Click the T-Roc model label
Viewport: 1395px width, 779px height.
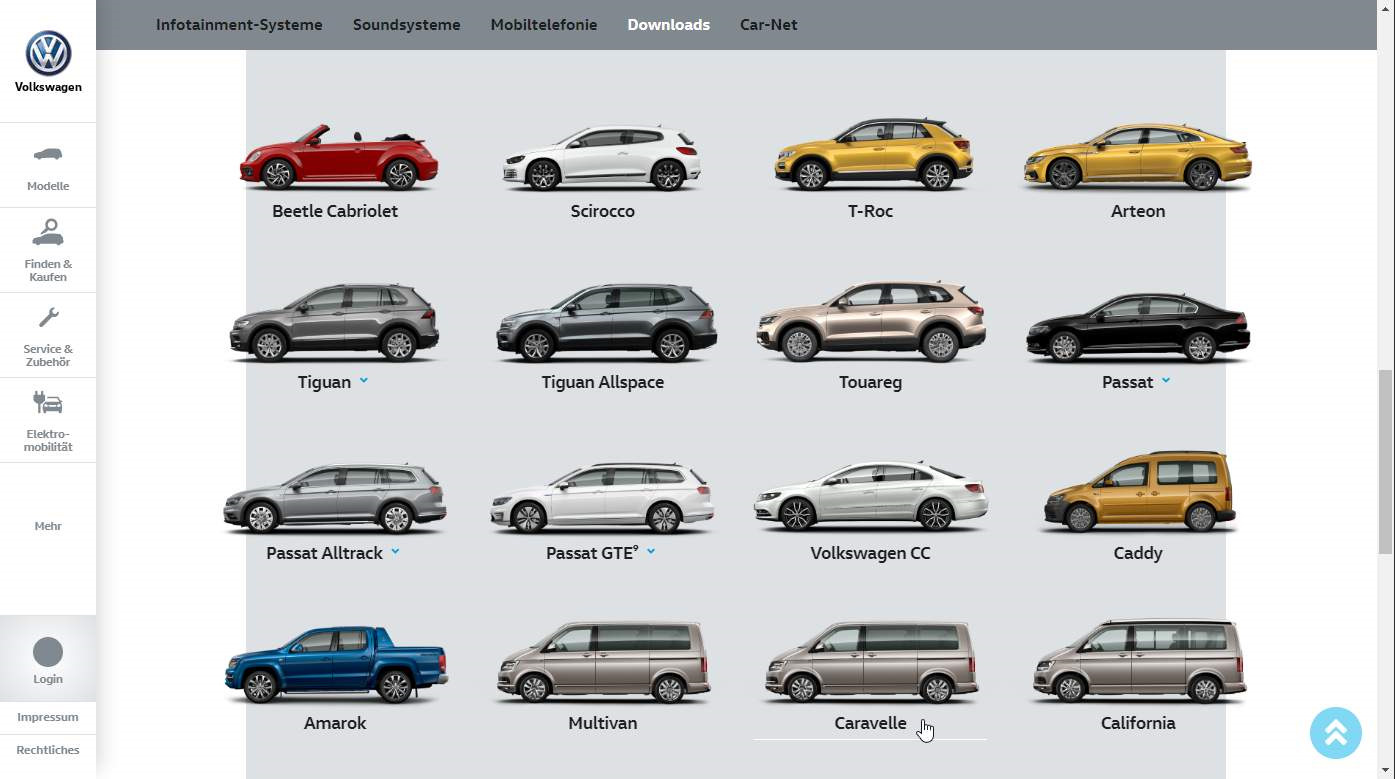[x=870, y=211]
